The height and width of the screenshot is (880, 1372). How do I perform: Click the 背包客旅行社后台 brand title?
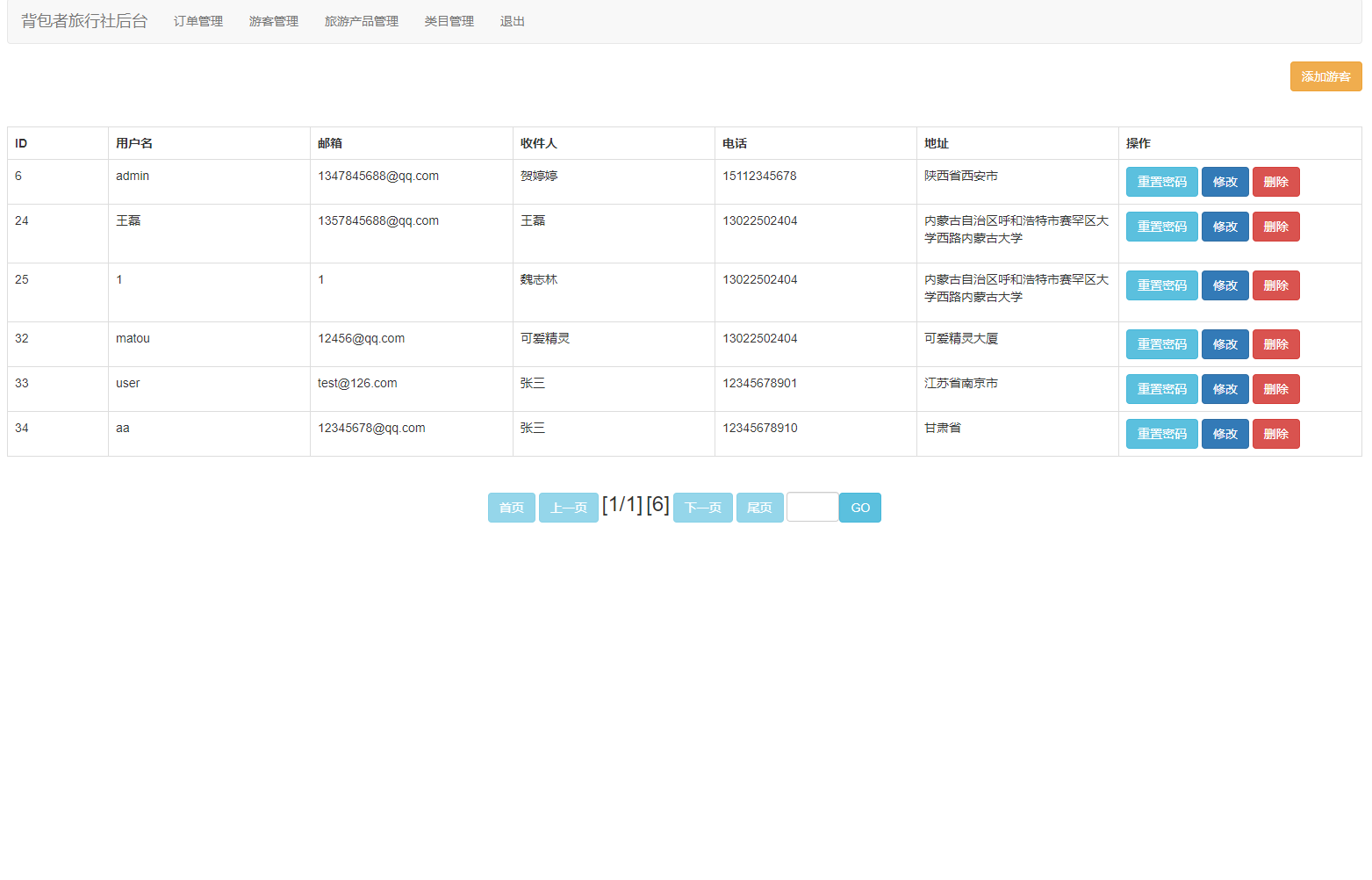(84, 21)
